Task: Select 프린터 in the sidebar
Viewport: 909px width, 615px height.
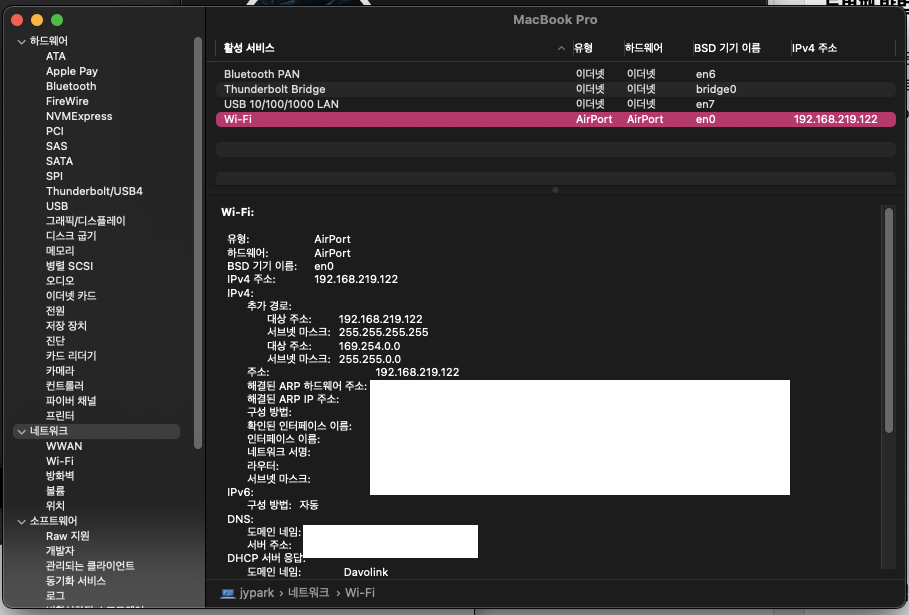Action: (60, 416)
